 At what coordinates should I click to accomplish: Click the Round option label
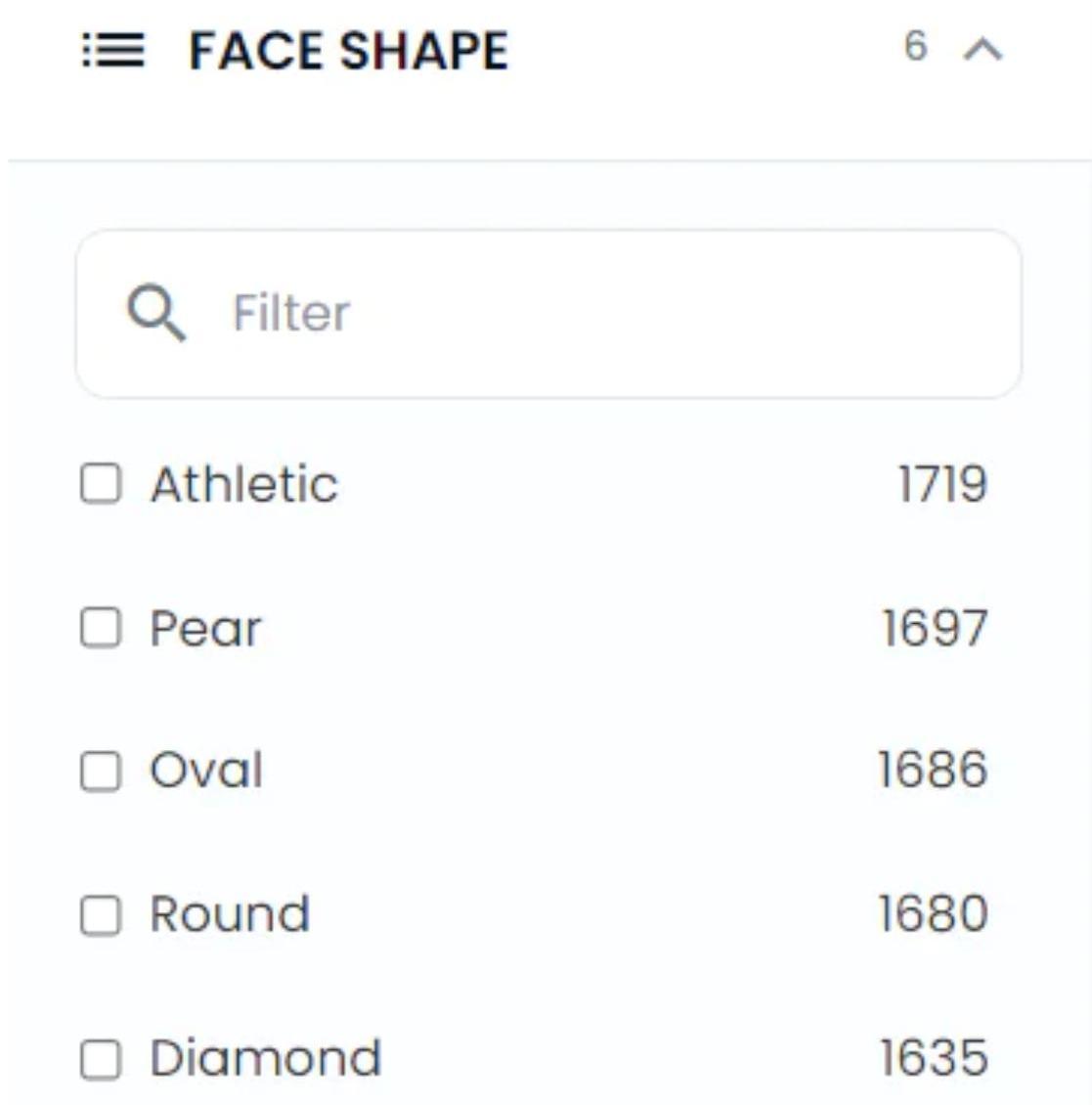pos(230,914)
